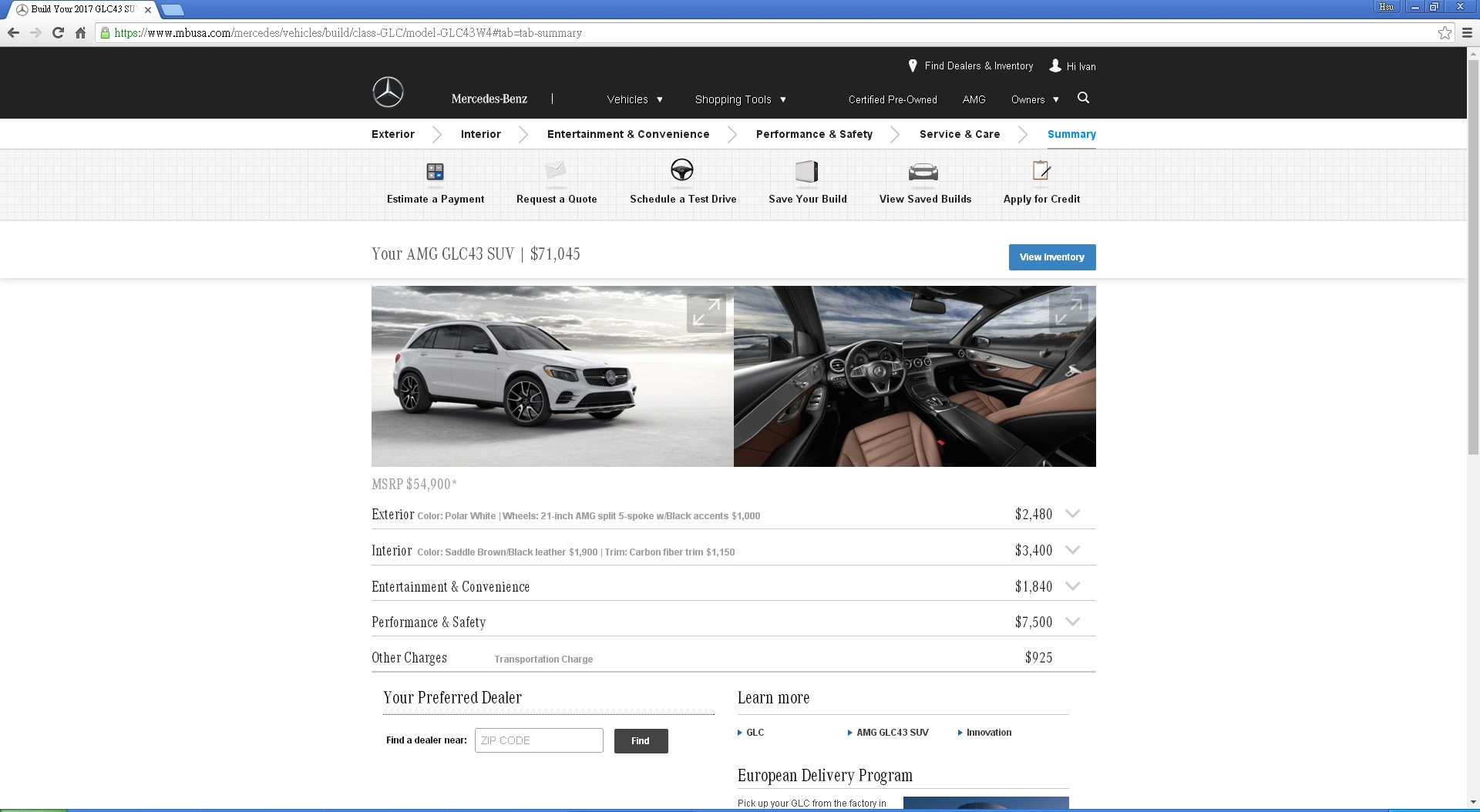Viewport: 1480px width, 812px height.
Task: Click Estimate a Payment text
Action: coord(436,199)
